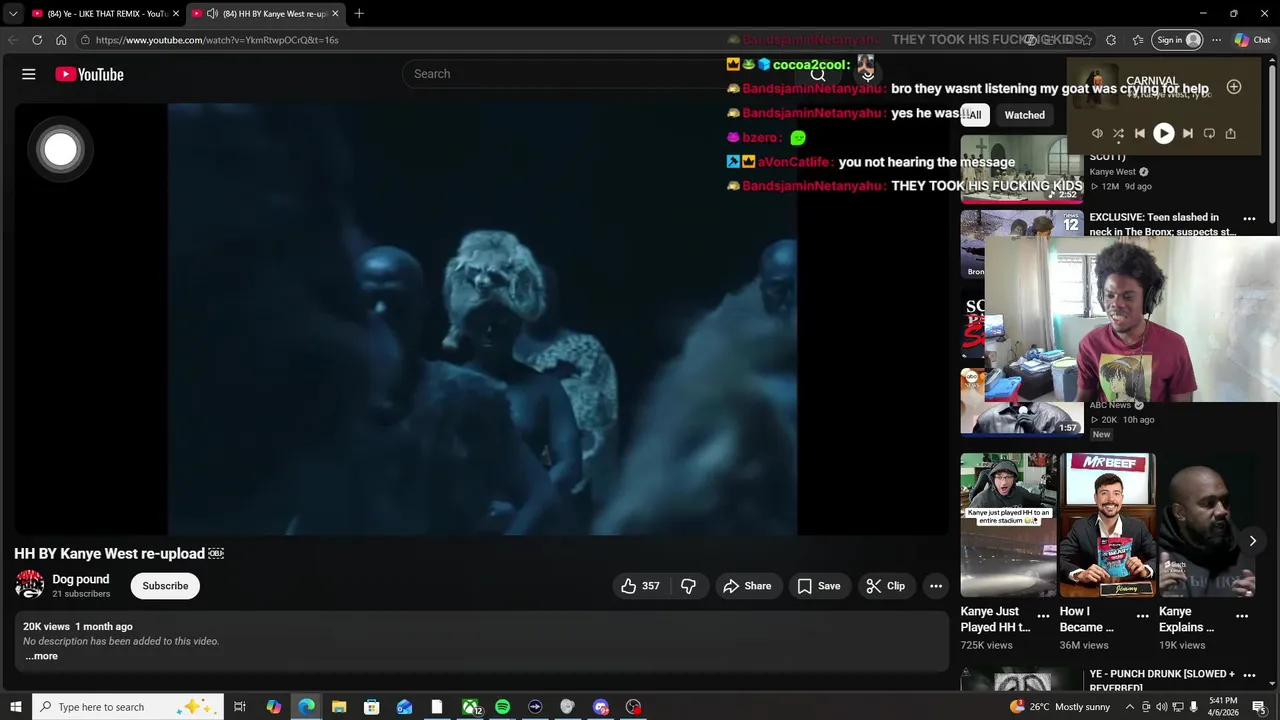Click the YouTube search magnifier button
This screenshot has height=720, width=1280.
[x=818, y=74]
